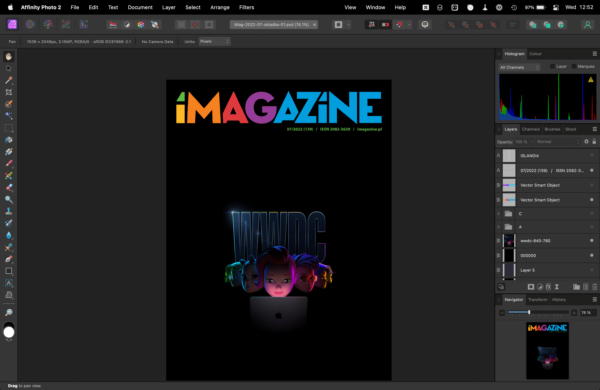This screenshot has height=390, width=600.
Task: Select the Move tool arrow
Action: [x=9, y=69]
